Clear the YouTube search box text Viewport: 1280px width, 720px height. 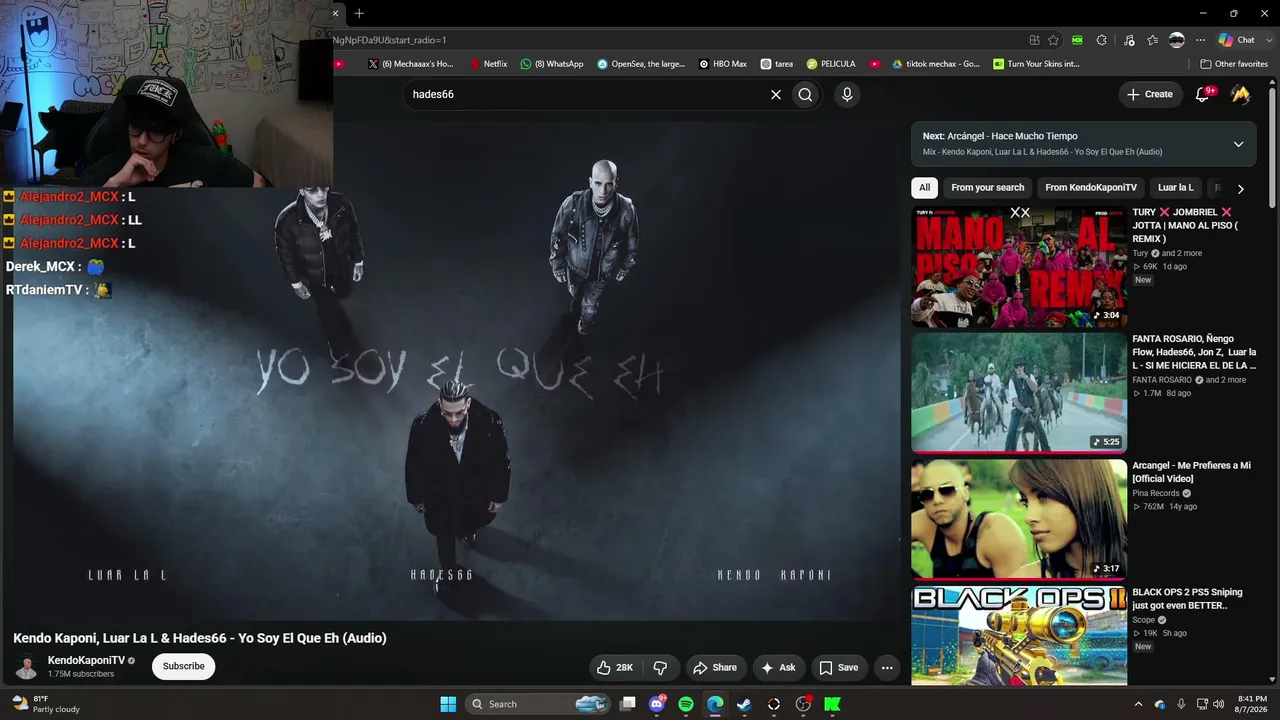coord(775,94)
